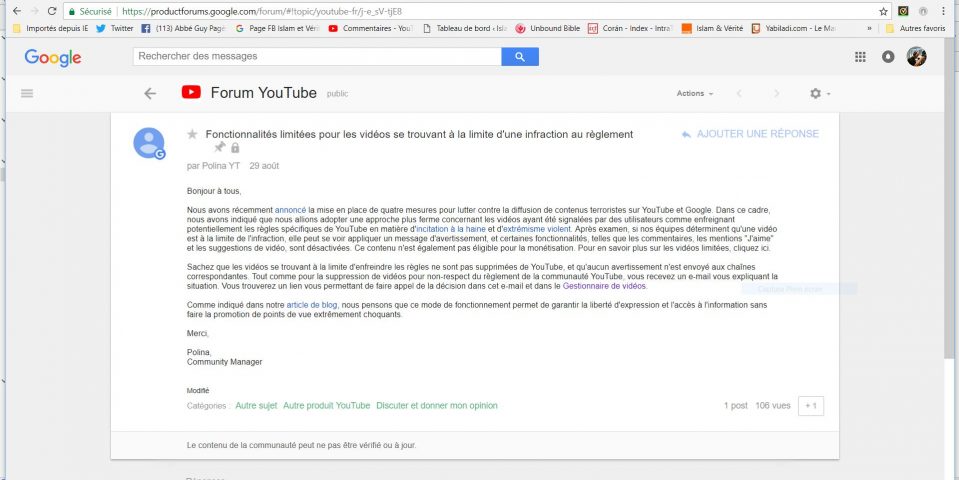
Task: Click the Sécurisé padlock indicator
Action: click(90, 12)
